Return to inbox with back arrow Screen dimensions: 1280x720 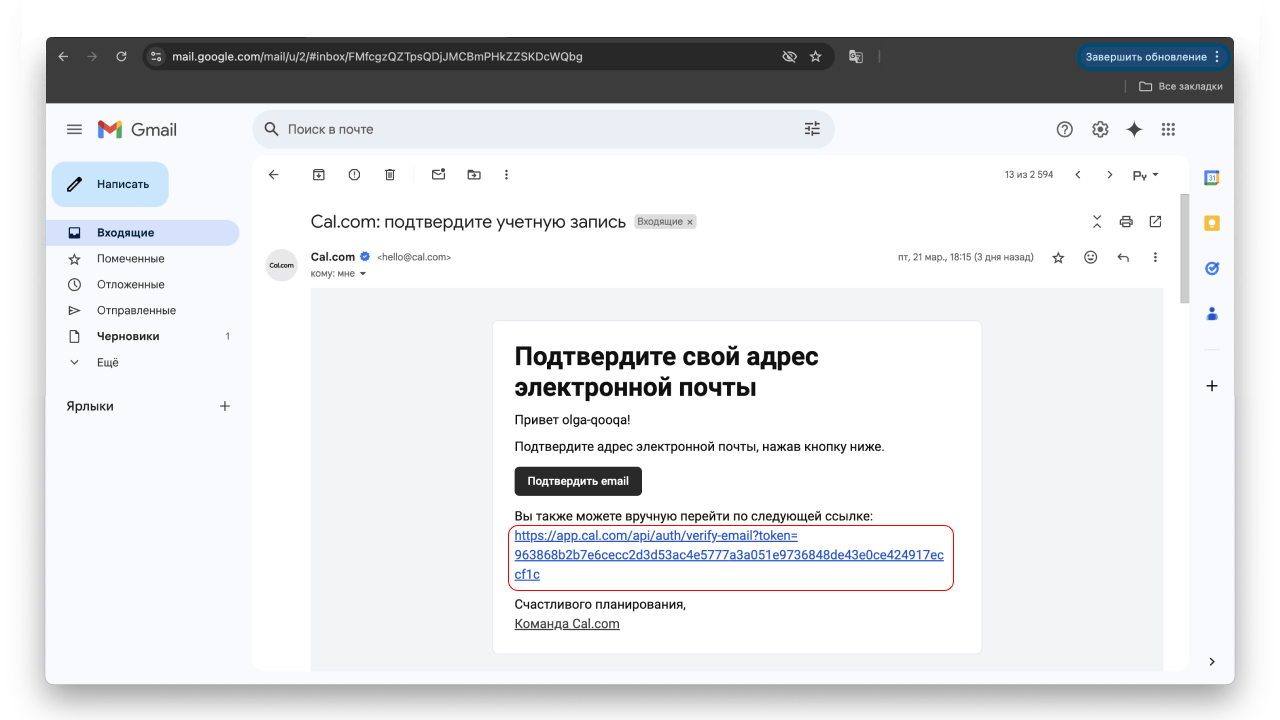(274, 174)
